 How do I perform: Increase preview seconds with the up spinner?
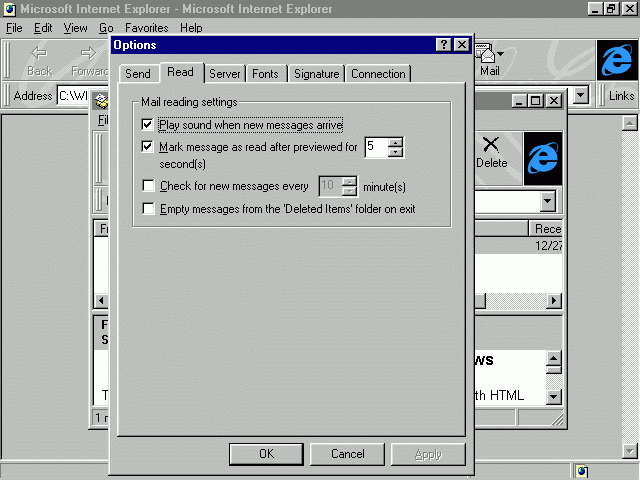[395, 142]
